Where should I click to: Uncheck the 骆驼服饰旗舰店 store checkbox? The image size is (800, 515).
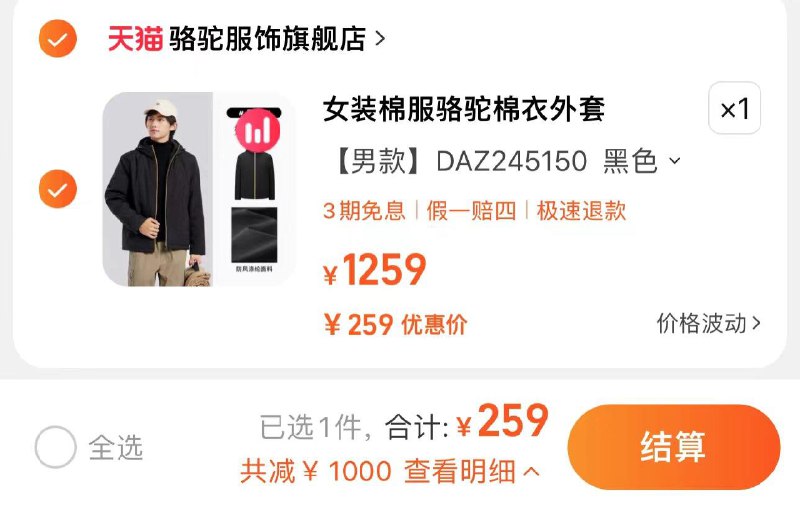coord(58,38)
